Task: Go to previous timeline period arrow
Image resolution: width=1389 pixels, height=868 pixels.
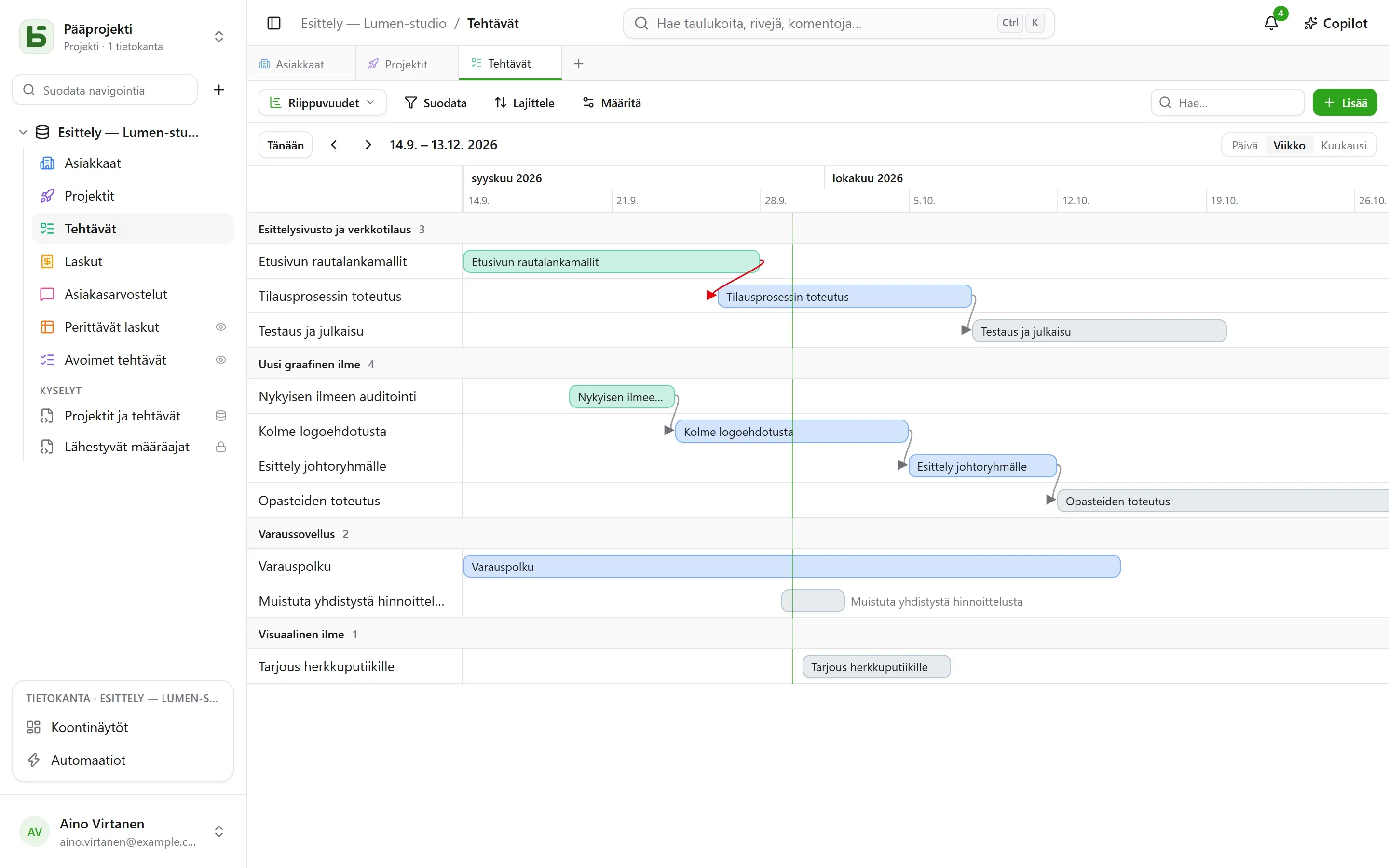Action: coord(334,145)
